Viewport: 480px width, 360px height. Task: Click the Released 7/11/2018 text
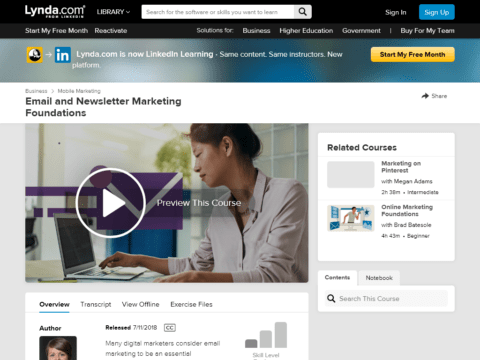(131, 328)
